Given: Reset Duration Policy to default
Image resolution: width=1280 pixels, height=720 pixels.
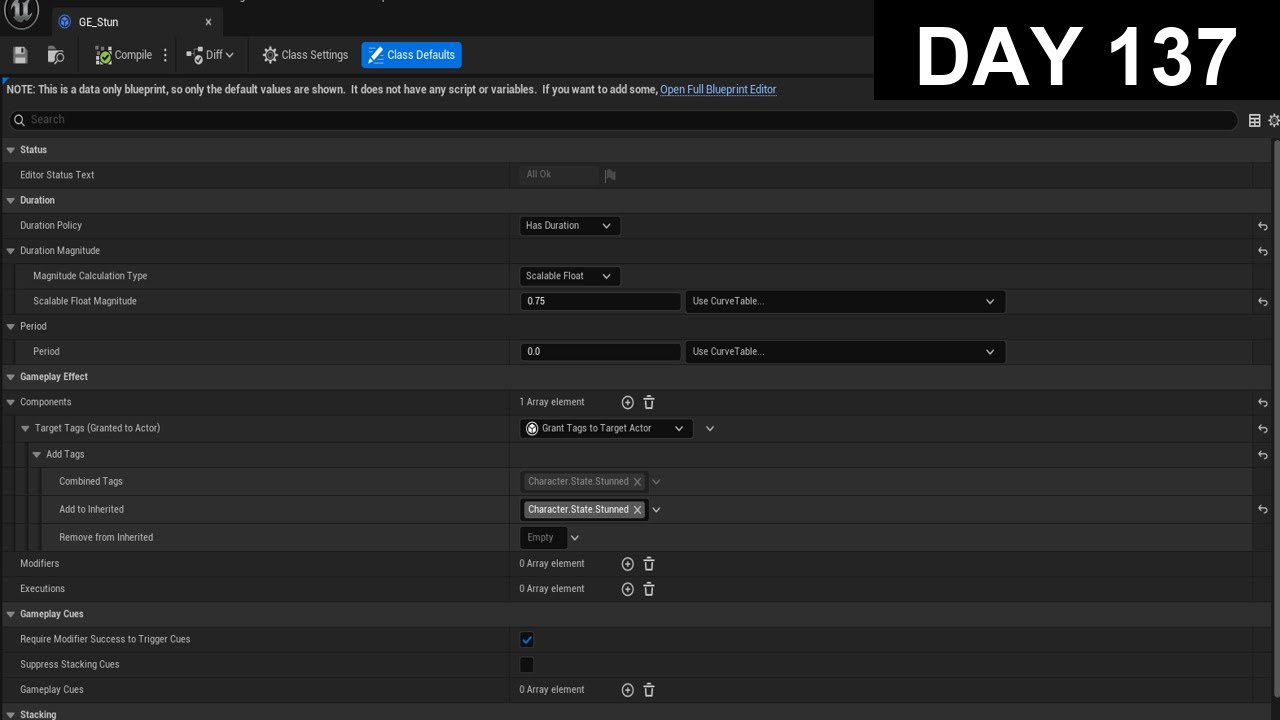Looking at the screenshot, I should point(1263,226).
